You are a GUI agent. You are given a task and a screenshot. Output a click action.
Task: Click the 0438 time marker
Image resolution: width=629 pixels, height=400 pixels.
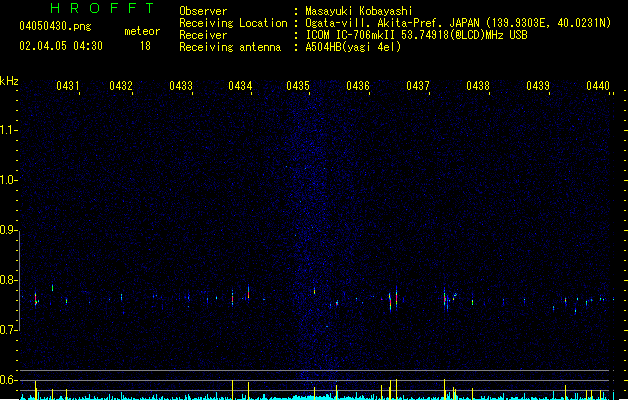(478, 86)
